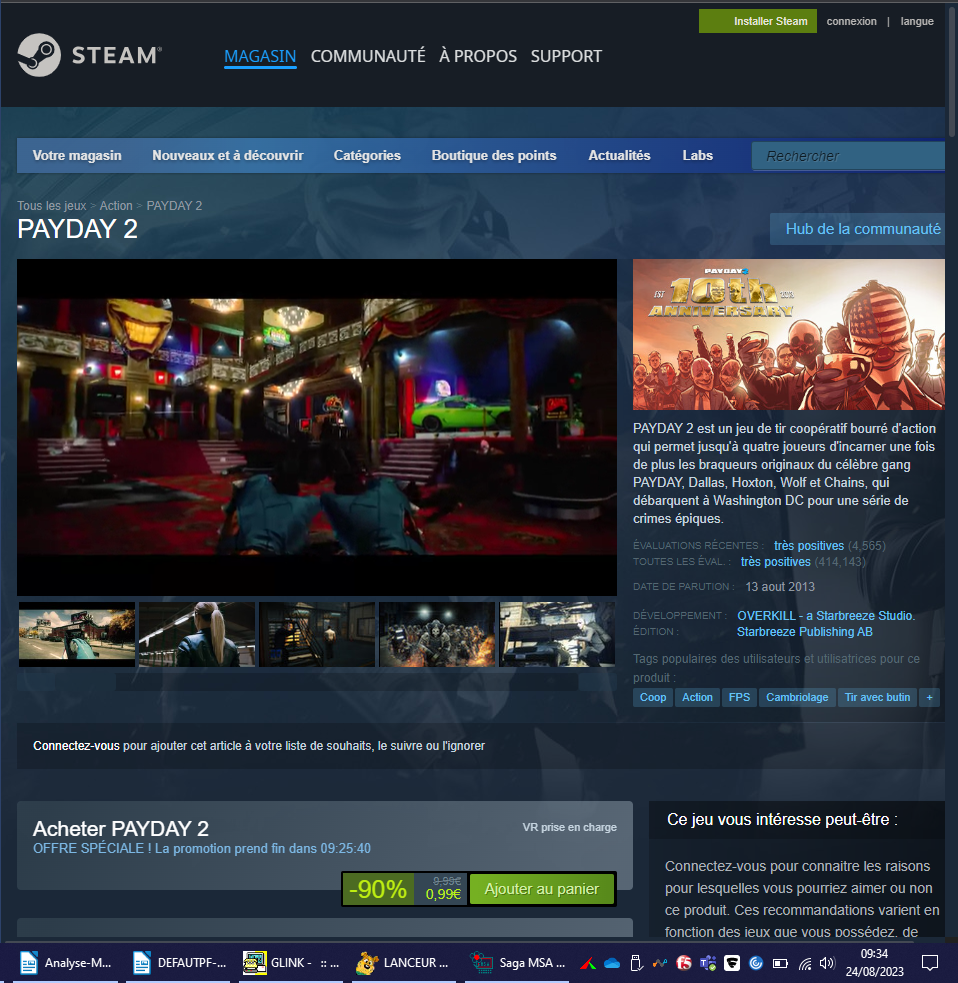
Task: Click the PAYDAY 2 breadcrumb
Action: [174, 206]
